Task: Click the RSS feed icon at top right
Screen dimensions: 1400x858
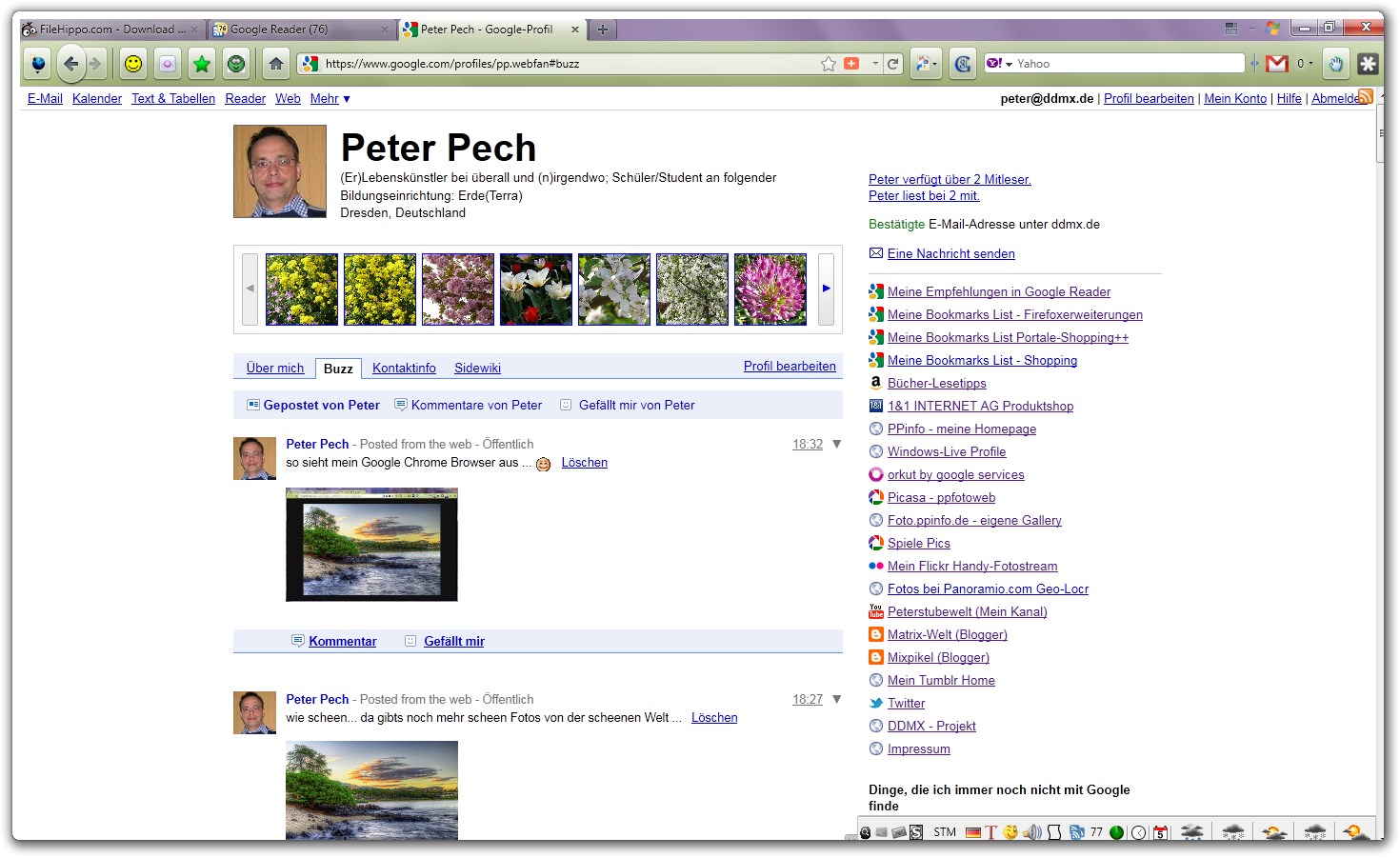Action: click(x=1365, y=96)
